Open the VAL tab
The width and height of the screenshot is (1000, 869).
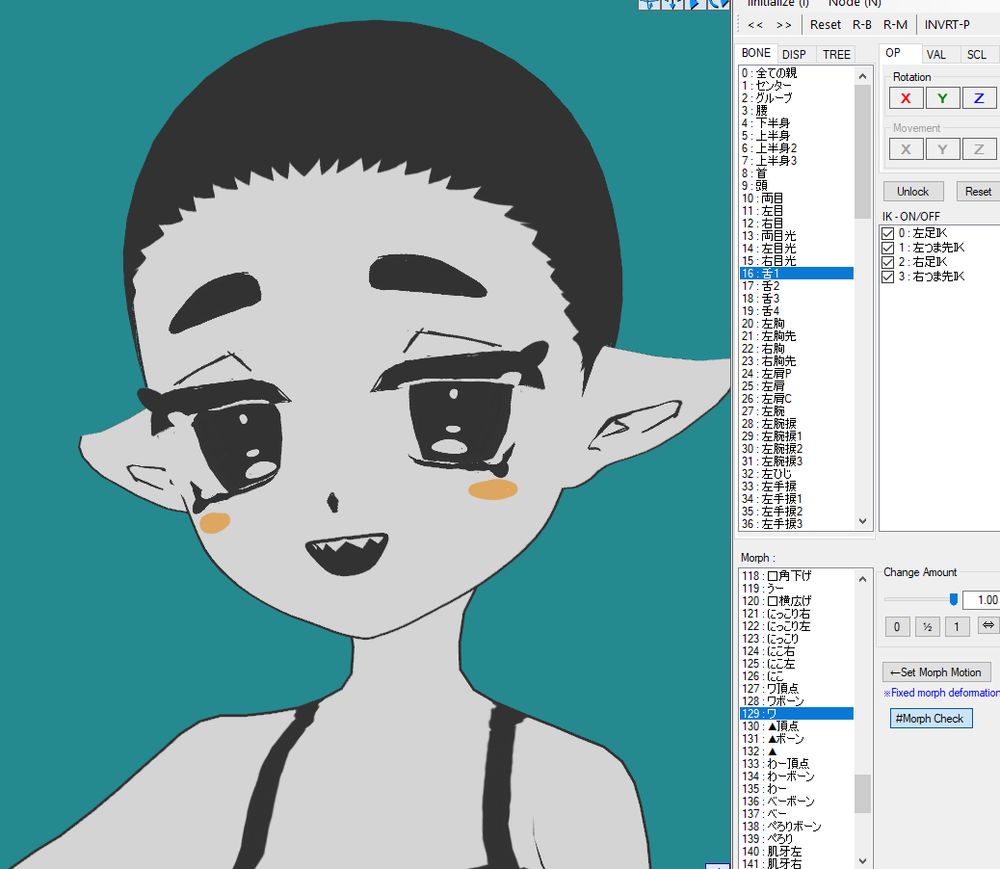point(936,54)
